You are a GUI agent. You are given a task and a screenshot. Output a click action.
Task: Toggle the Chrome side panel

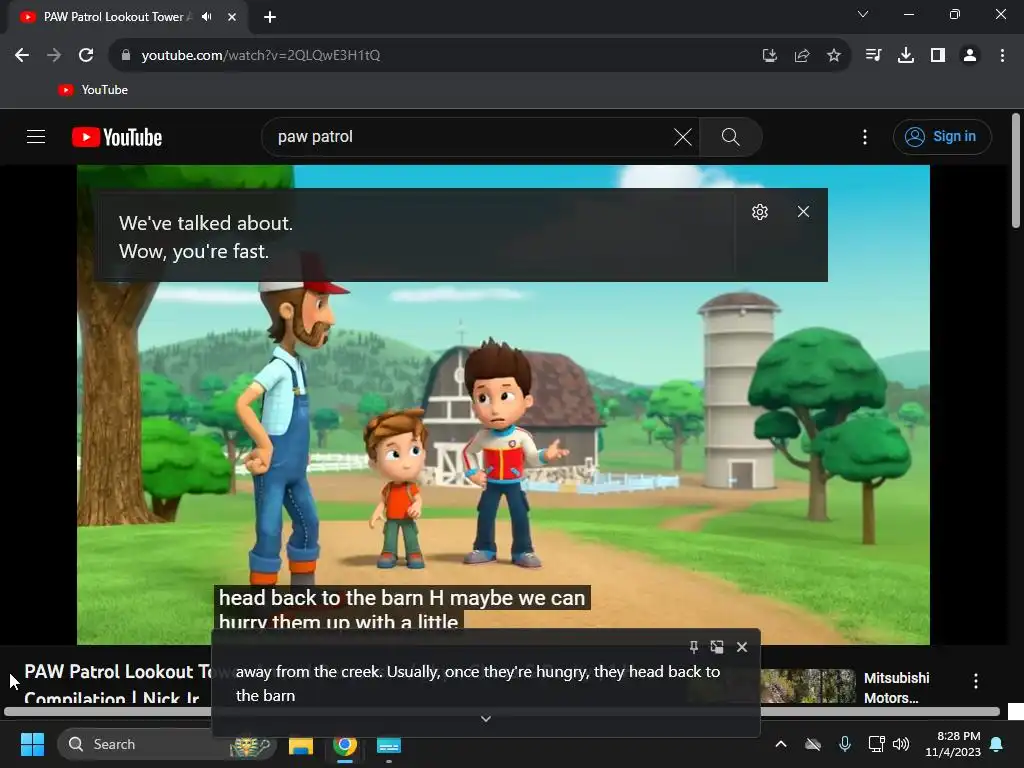(x=938, y=56)
